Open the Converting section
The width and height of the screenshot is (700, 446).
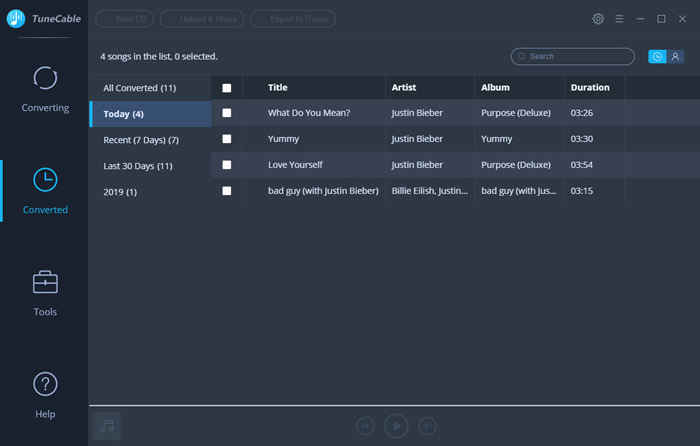point(45,88)
